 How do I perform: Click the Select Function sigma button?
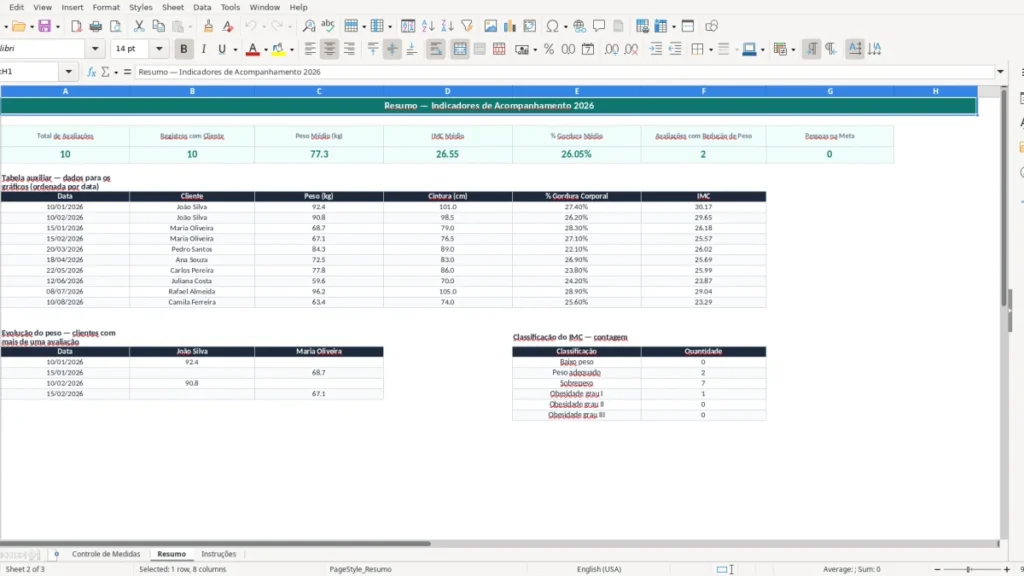click(x=105, y=72)
